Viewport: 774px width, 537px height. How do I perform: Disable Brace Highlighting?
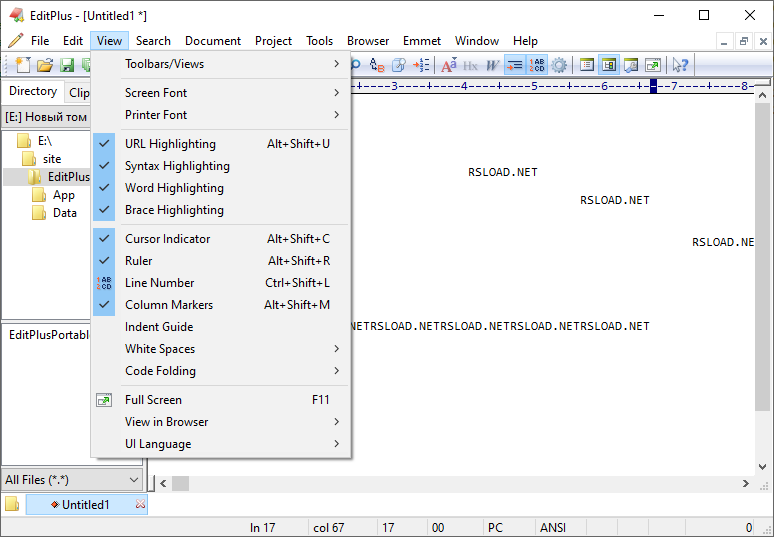[x=221, y=210]
